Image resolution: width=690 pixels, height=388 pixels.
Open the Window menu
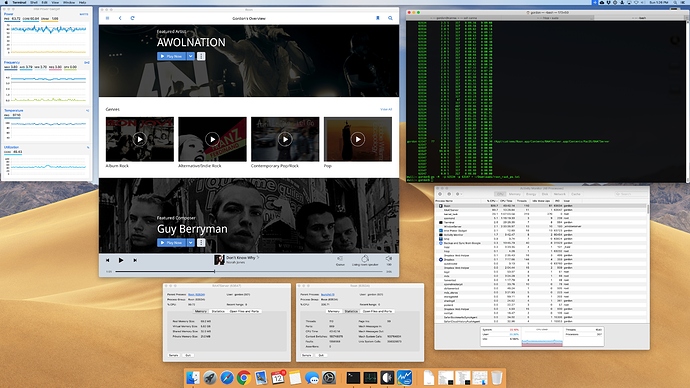(69, 2)
